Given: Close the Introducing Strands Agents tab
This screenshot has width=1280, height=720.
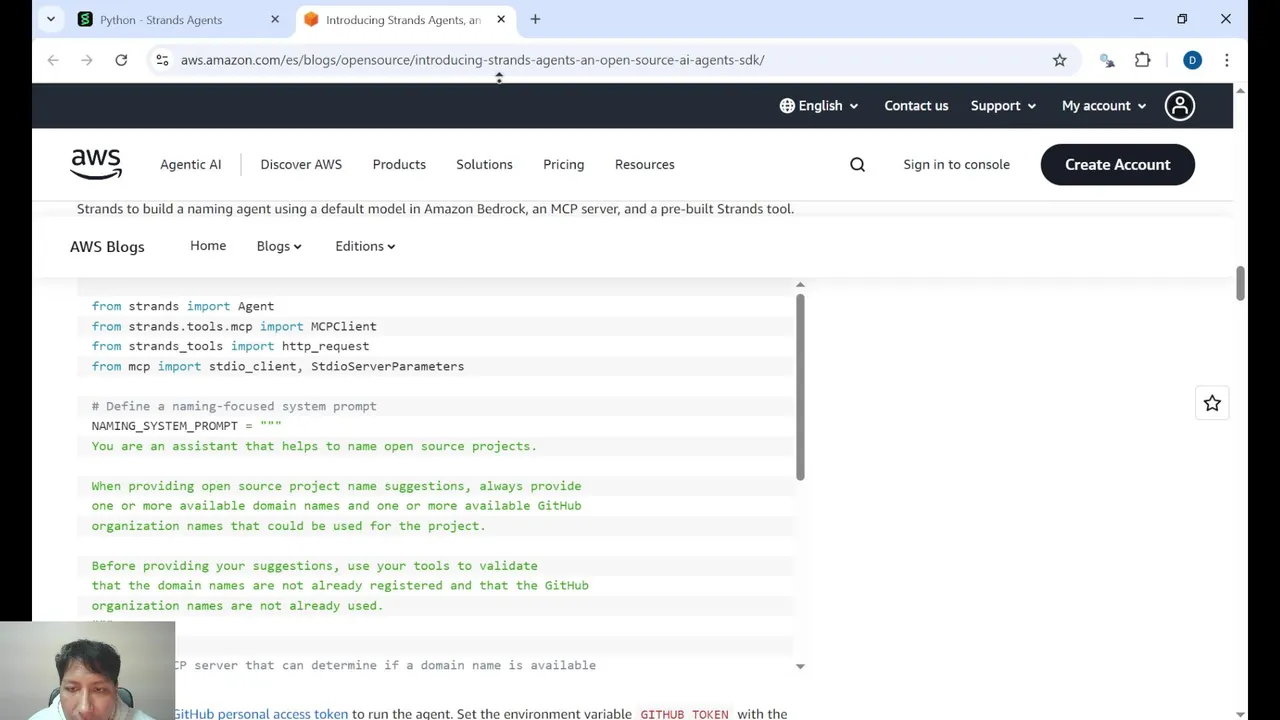Looking at the screenshot, I should pos(501,19).
